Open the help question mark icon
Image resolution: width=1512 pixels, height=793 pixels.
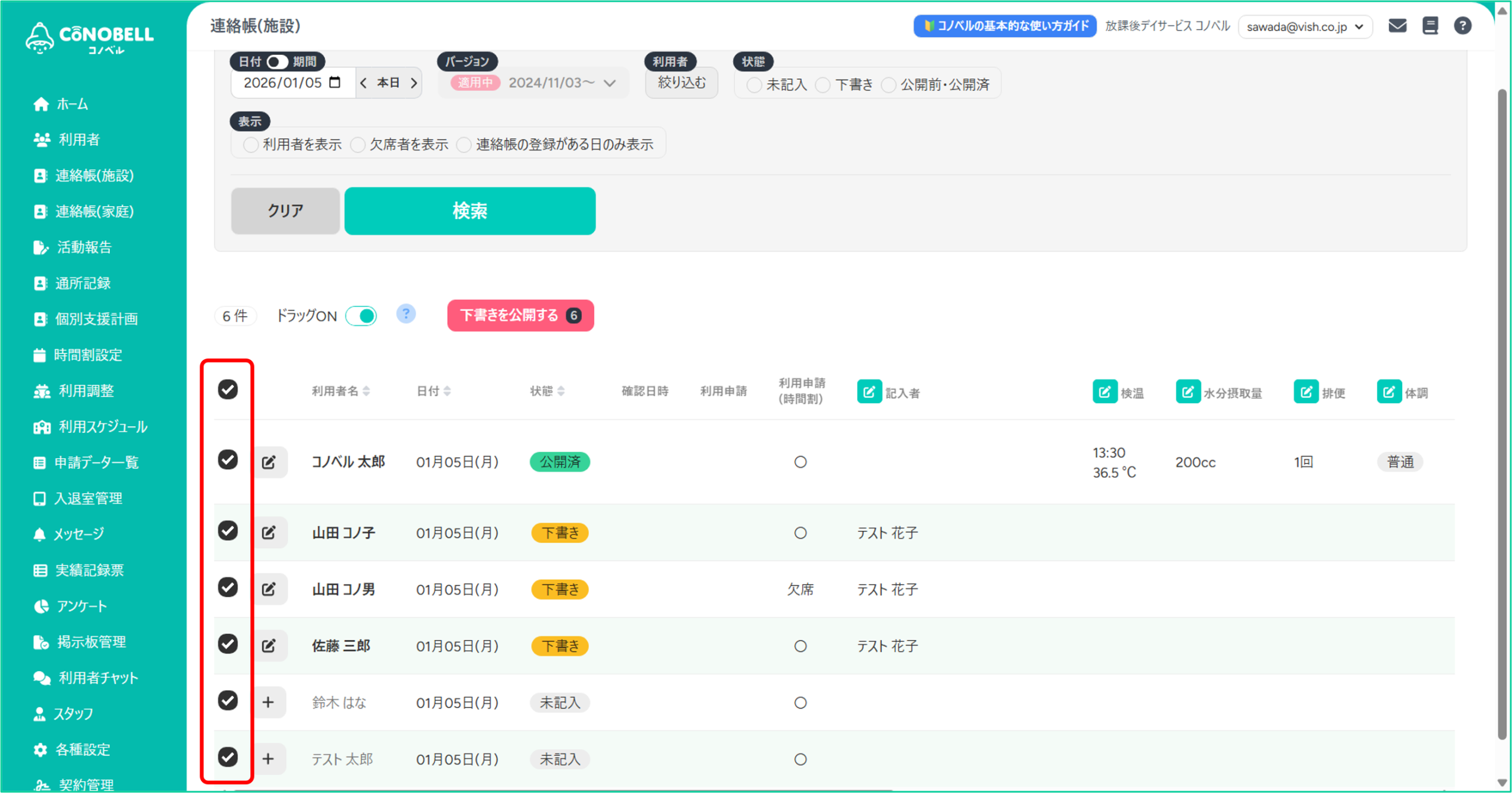(1462, 26)
